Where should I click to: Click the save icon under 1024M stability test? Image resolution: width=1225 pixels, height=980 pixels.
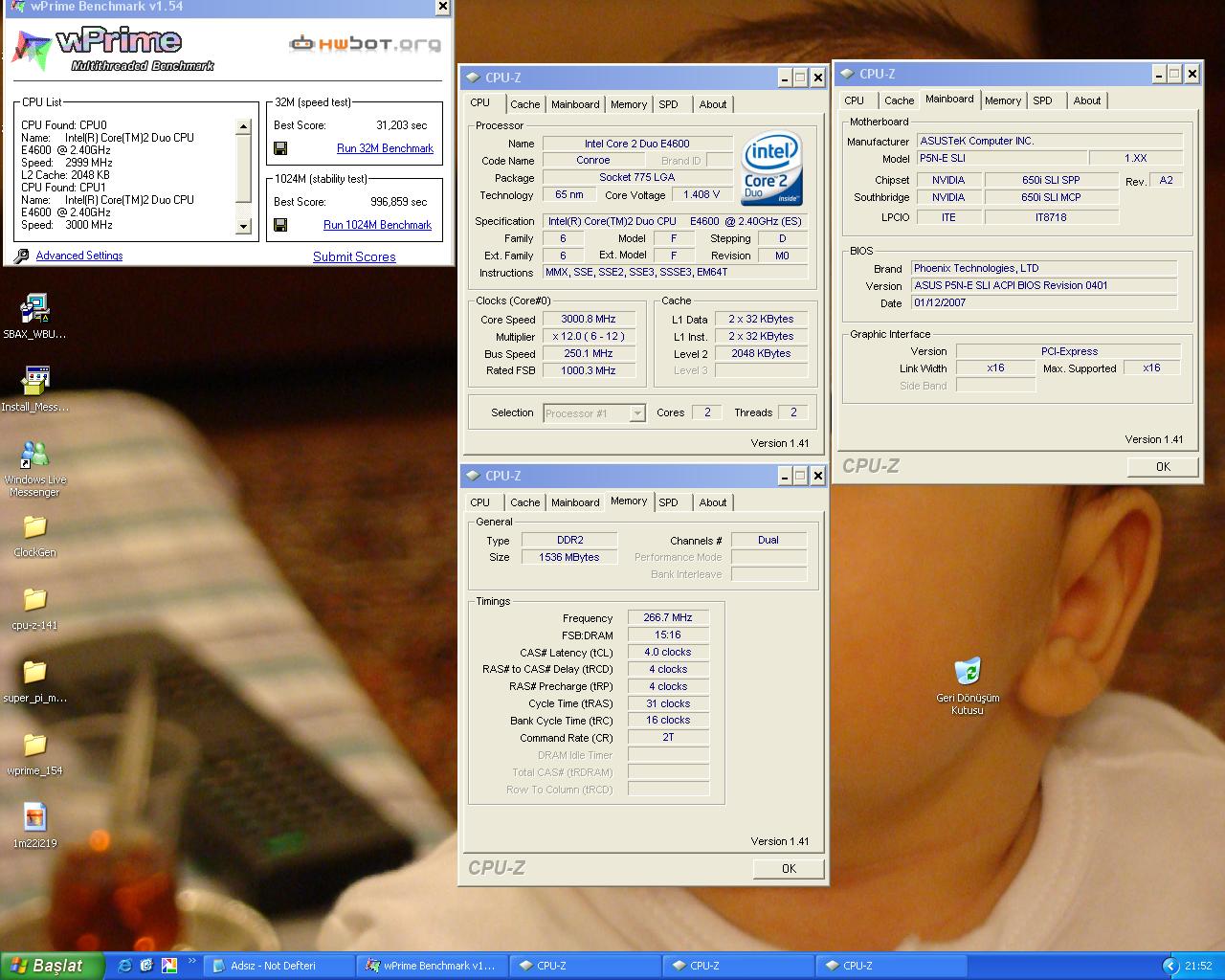click(280, 225)
